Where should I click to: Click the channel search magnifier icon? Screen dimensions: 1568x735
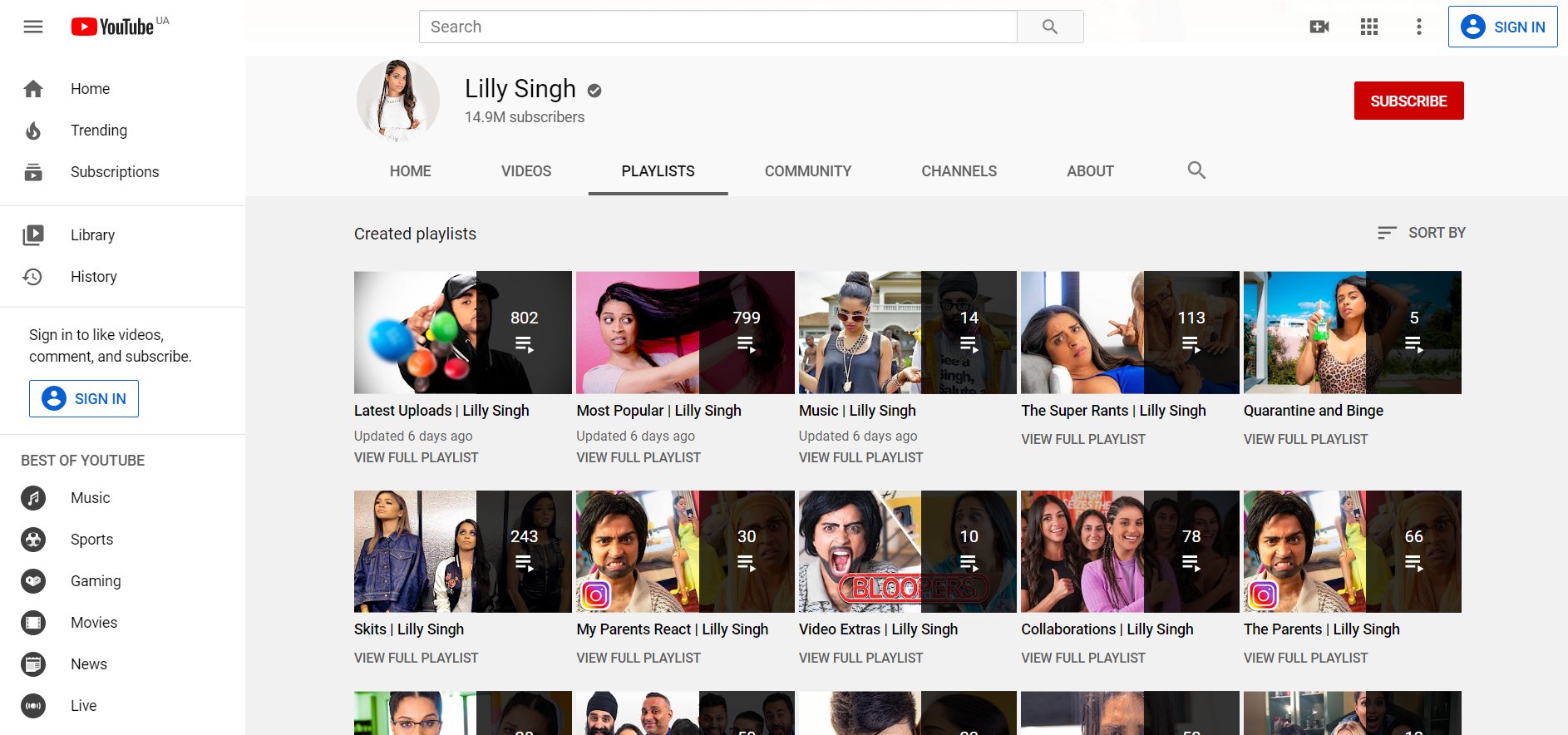pyautogui.click(x=1196, y=170)
